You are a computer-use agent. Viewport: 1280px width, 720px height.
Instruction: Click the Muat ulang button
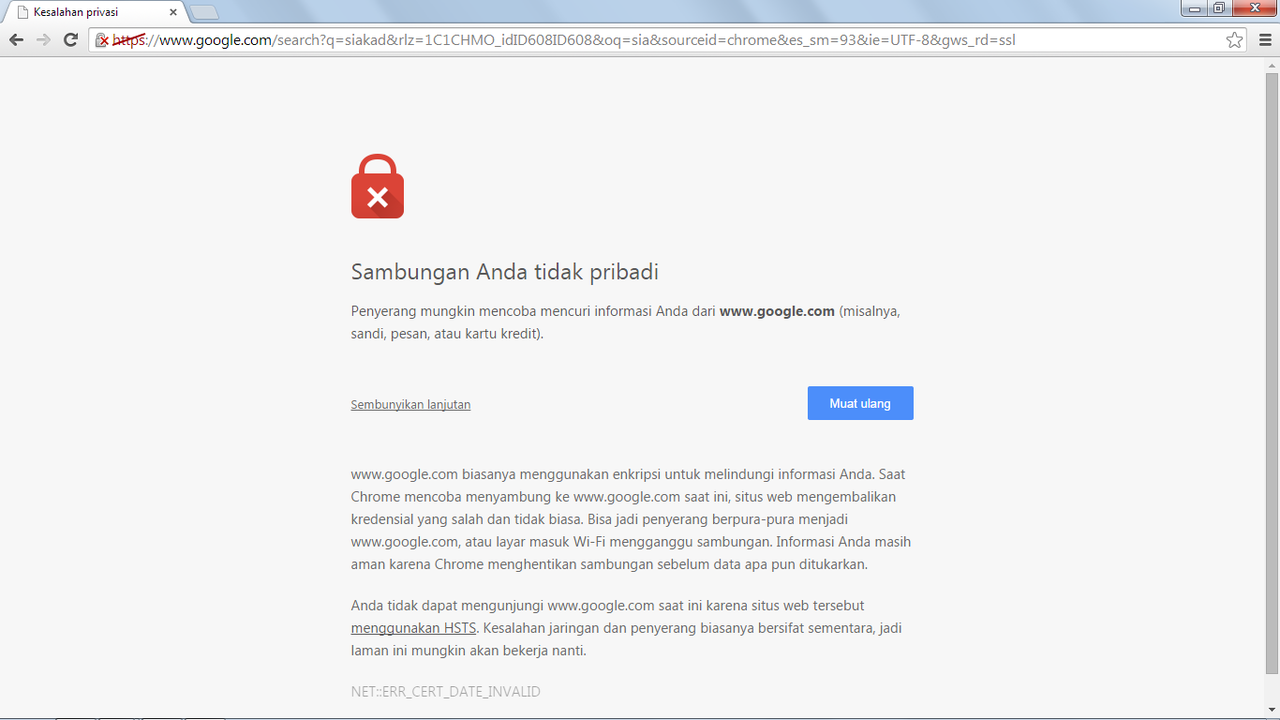tap(860, 403)
